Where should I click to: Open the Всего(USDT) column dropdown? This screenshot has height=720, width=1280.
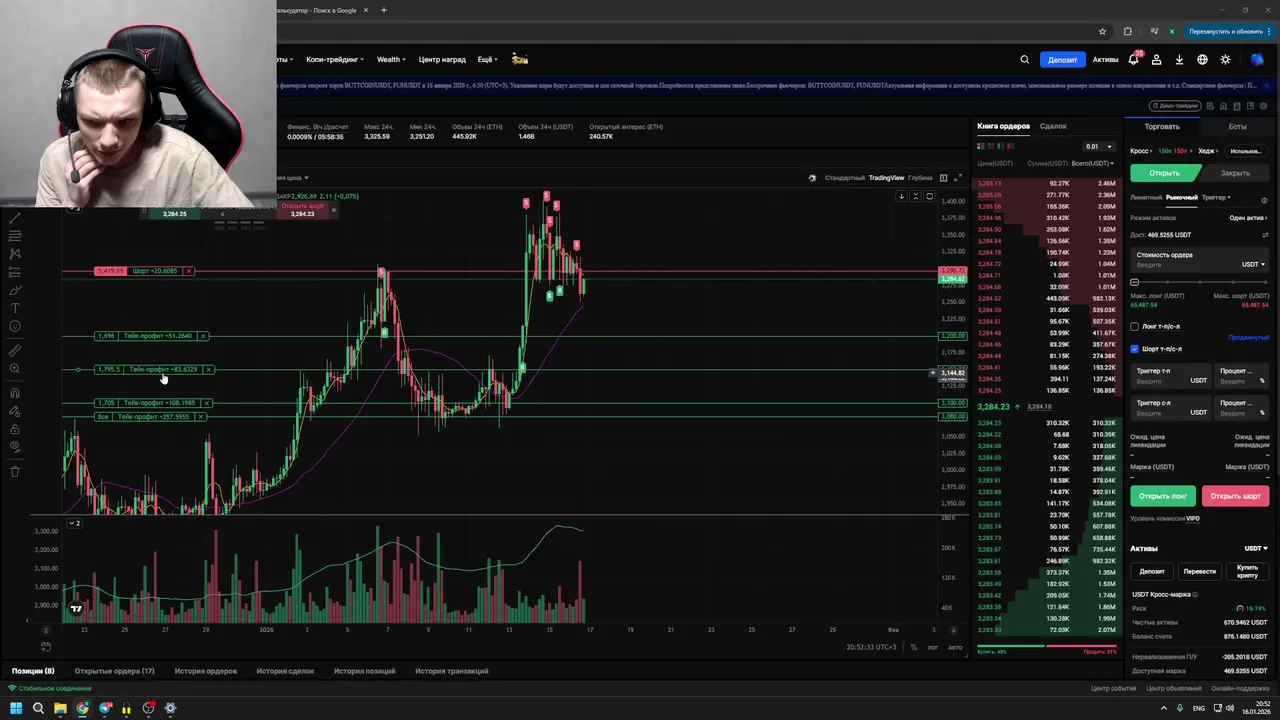(x=1093, y=163)
